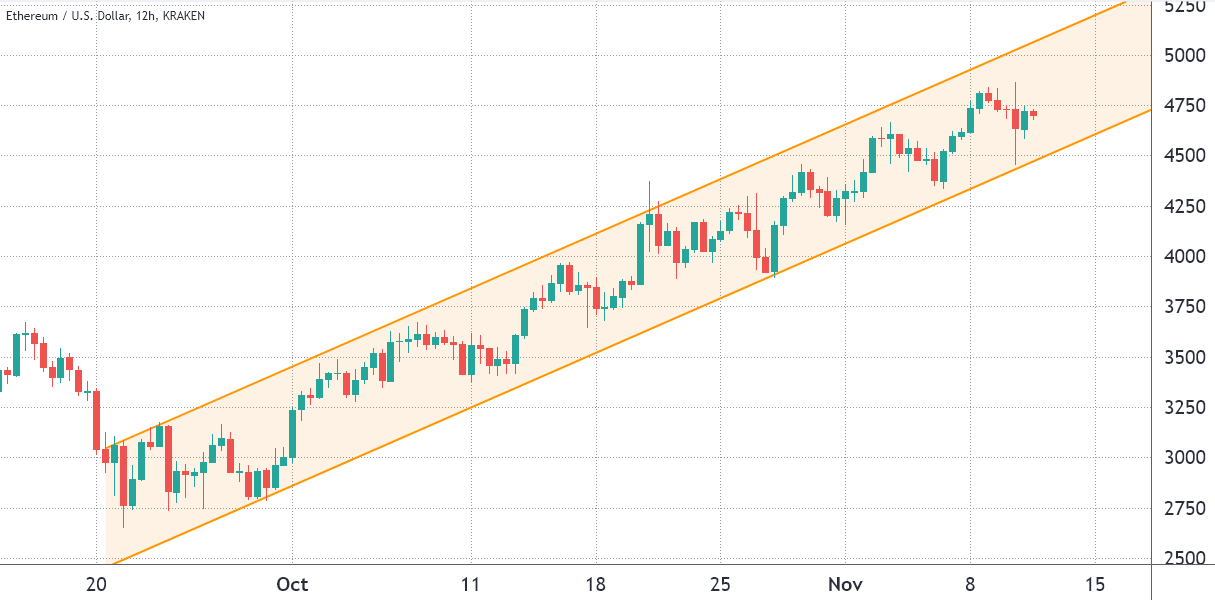Screen dimensions: 1215x600
Task: Select the Oct date marker on time axis
Action: (291, 584)
